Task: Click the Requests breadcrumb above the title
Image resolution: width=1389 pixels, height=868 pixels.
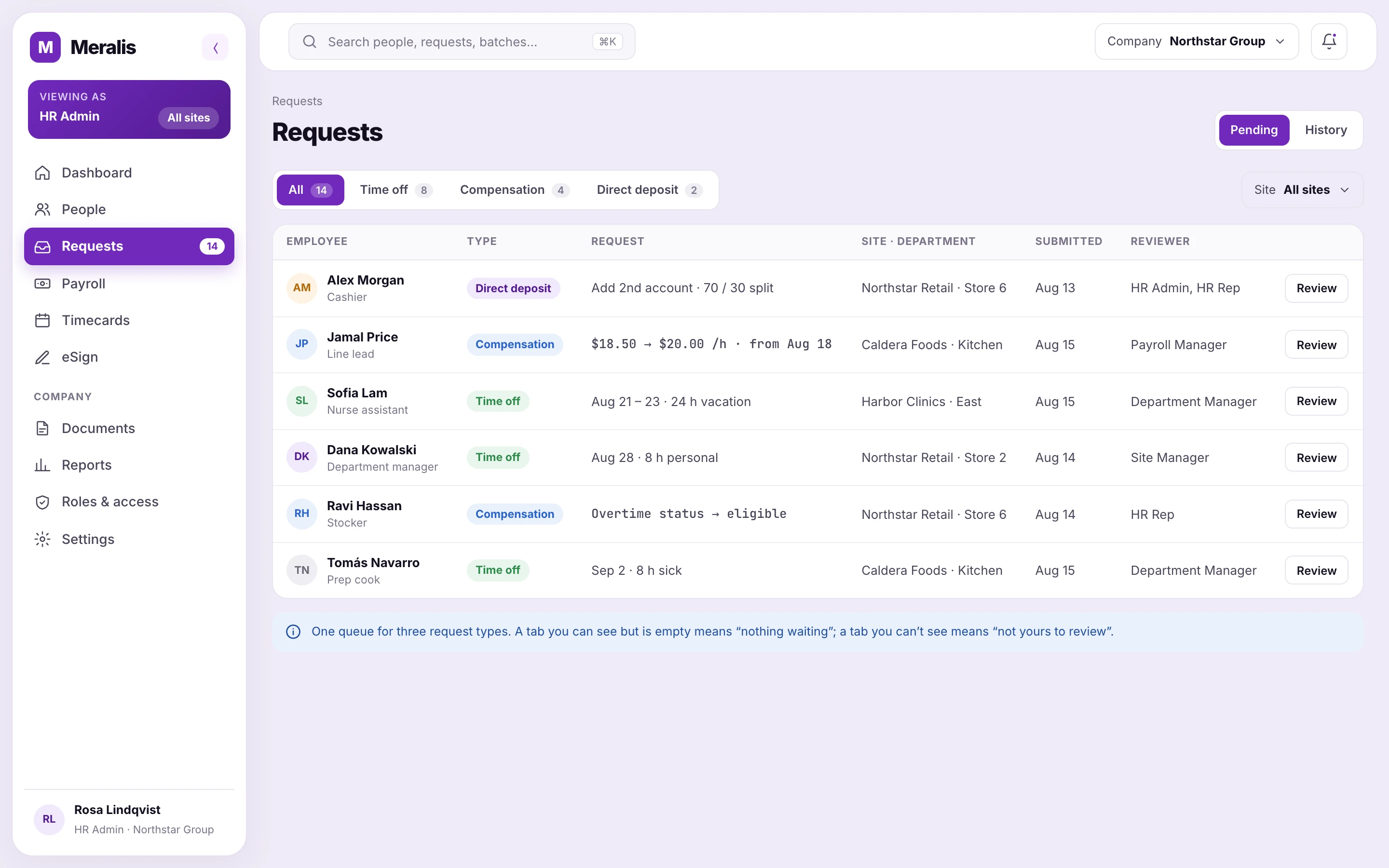Action: coord(297,101)
